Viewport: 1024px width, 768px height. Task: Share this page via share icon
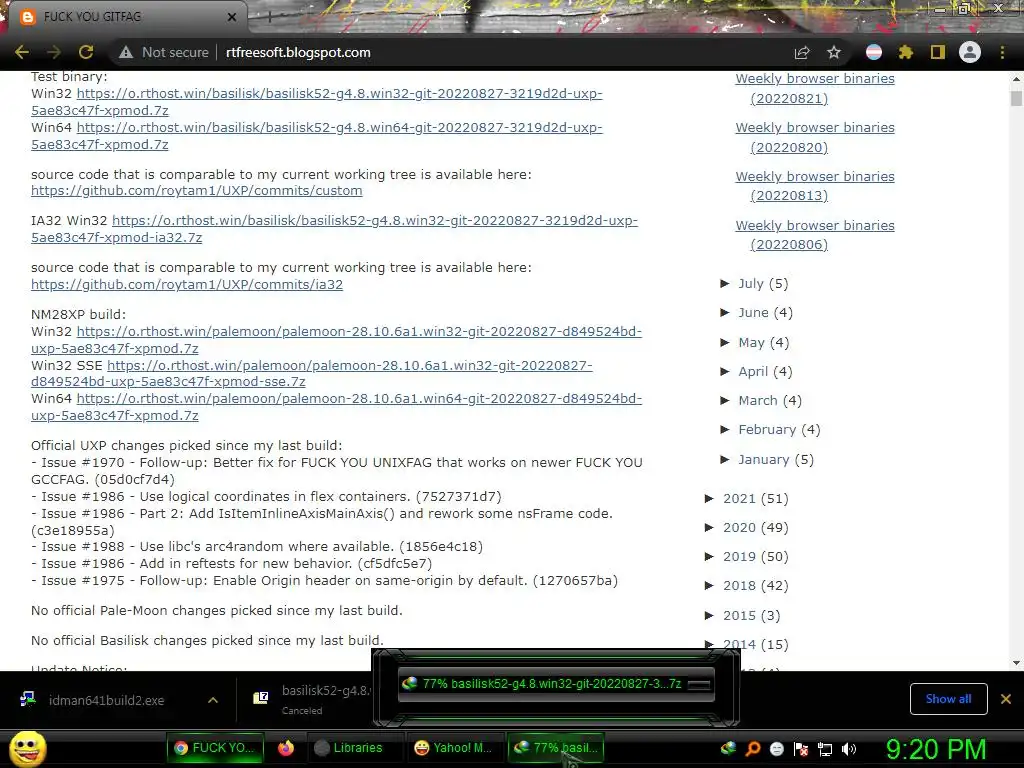coord(802,52)
